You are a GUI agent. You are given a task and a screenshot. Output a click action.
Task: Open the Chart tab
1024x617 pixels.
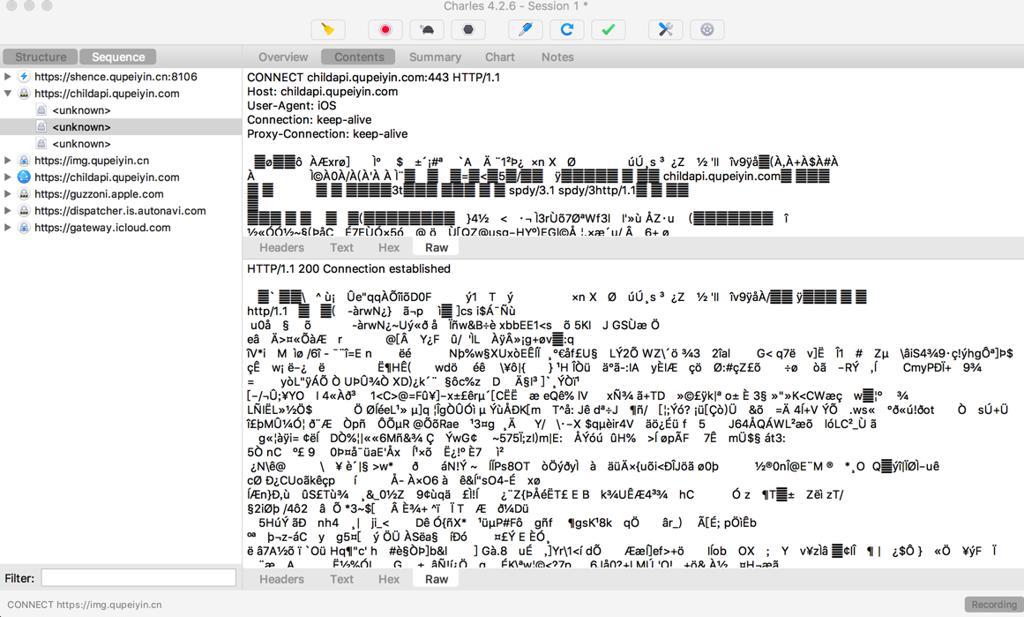pos(500,57)
